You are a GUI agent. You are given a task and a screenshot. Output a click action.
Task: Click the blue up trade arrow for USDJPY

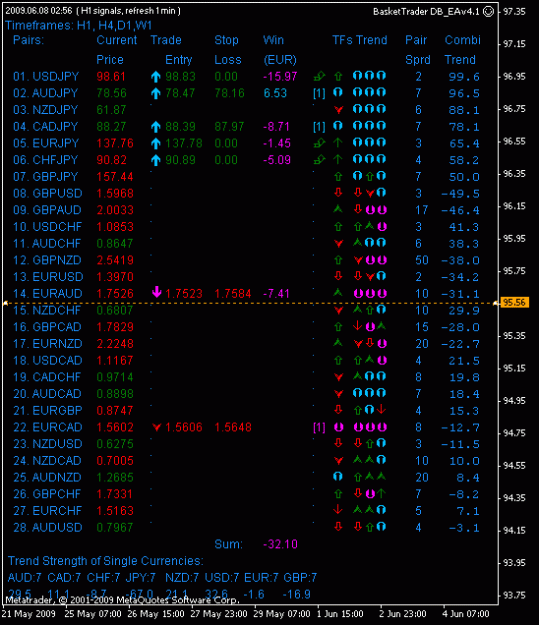[x=156, y=77]
